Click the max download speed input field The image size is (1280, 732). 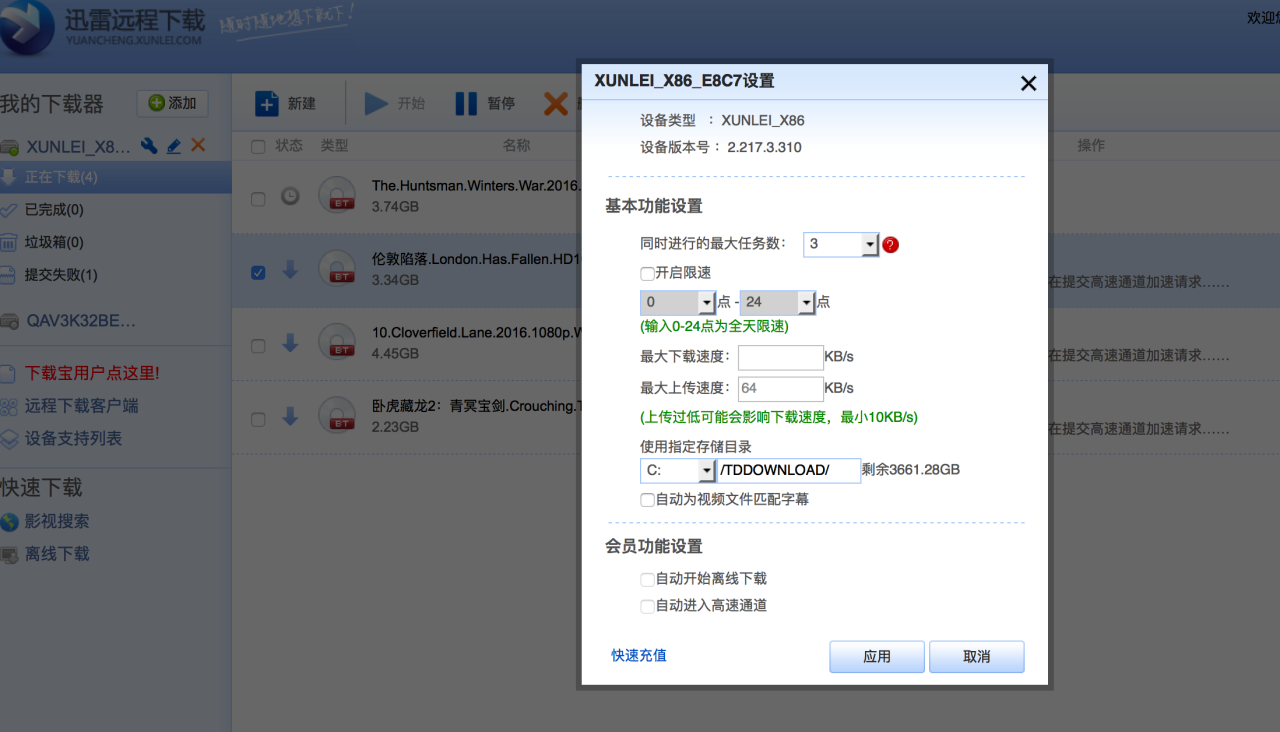pyautogui.click(x=780, y=357)
